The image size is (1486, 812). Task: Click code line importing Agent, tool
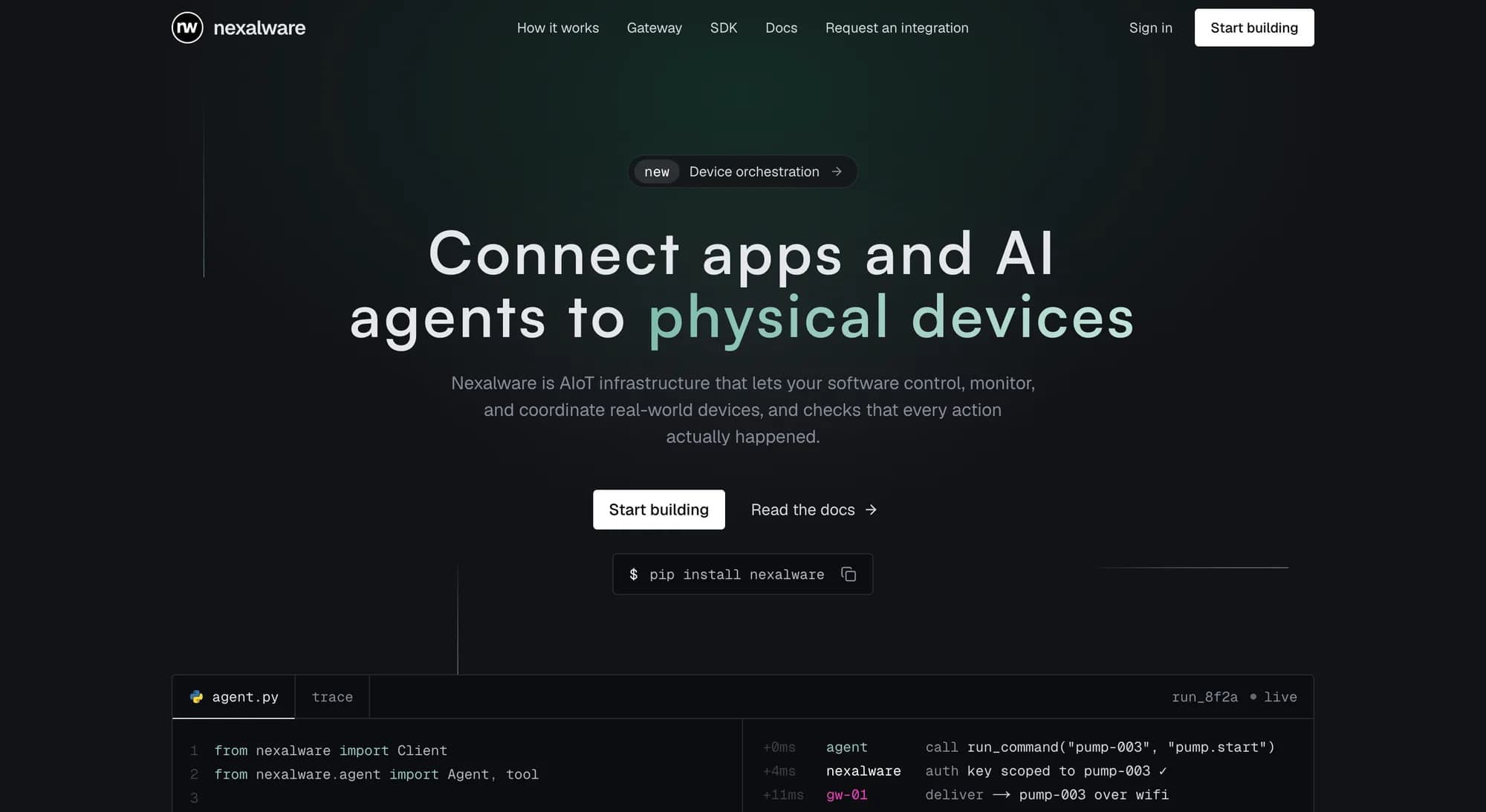[x=376, y=774]
